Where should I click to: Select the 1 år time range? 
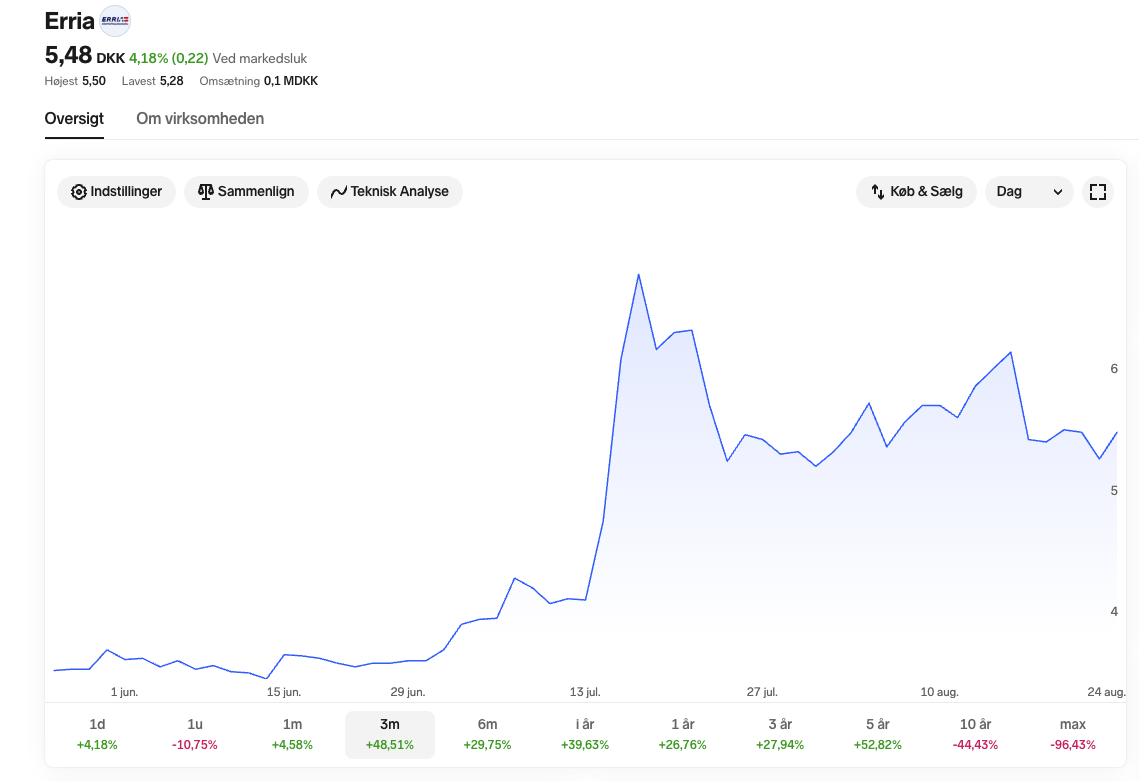point(683,735)
